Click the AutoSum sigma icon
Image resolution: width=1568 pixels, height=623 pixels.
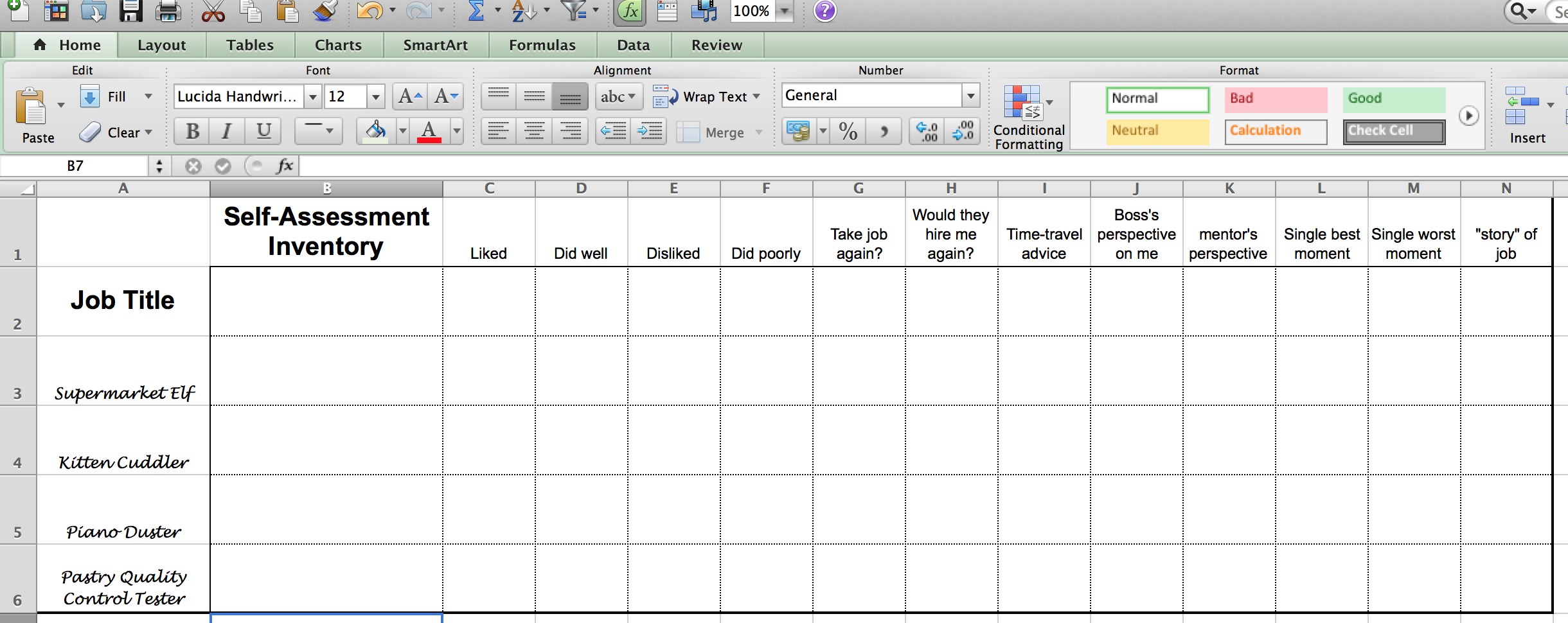coord(476,11)
